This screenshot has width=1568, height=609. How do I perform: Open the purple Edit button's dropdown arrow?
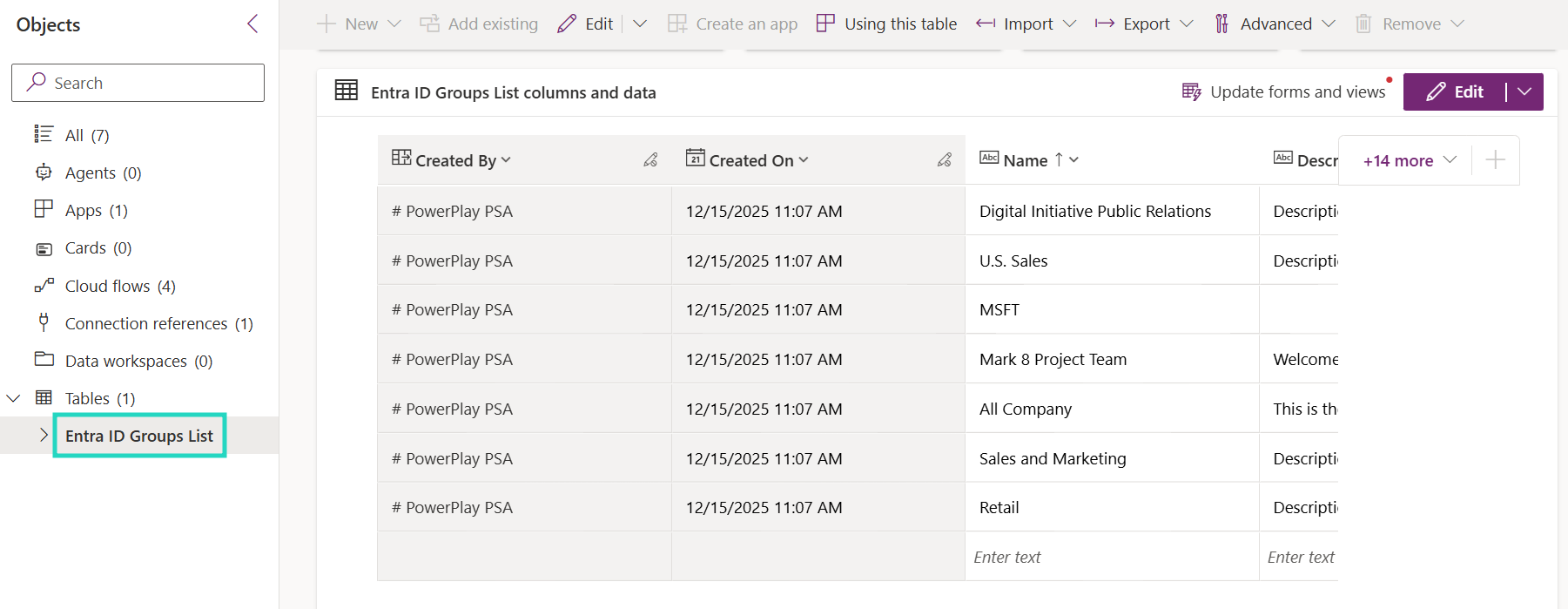1524,91
